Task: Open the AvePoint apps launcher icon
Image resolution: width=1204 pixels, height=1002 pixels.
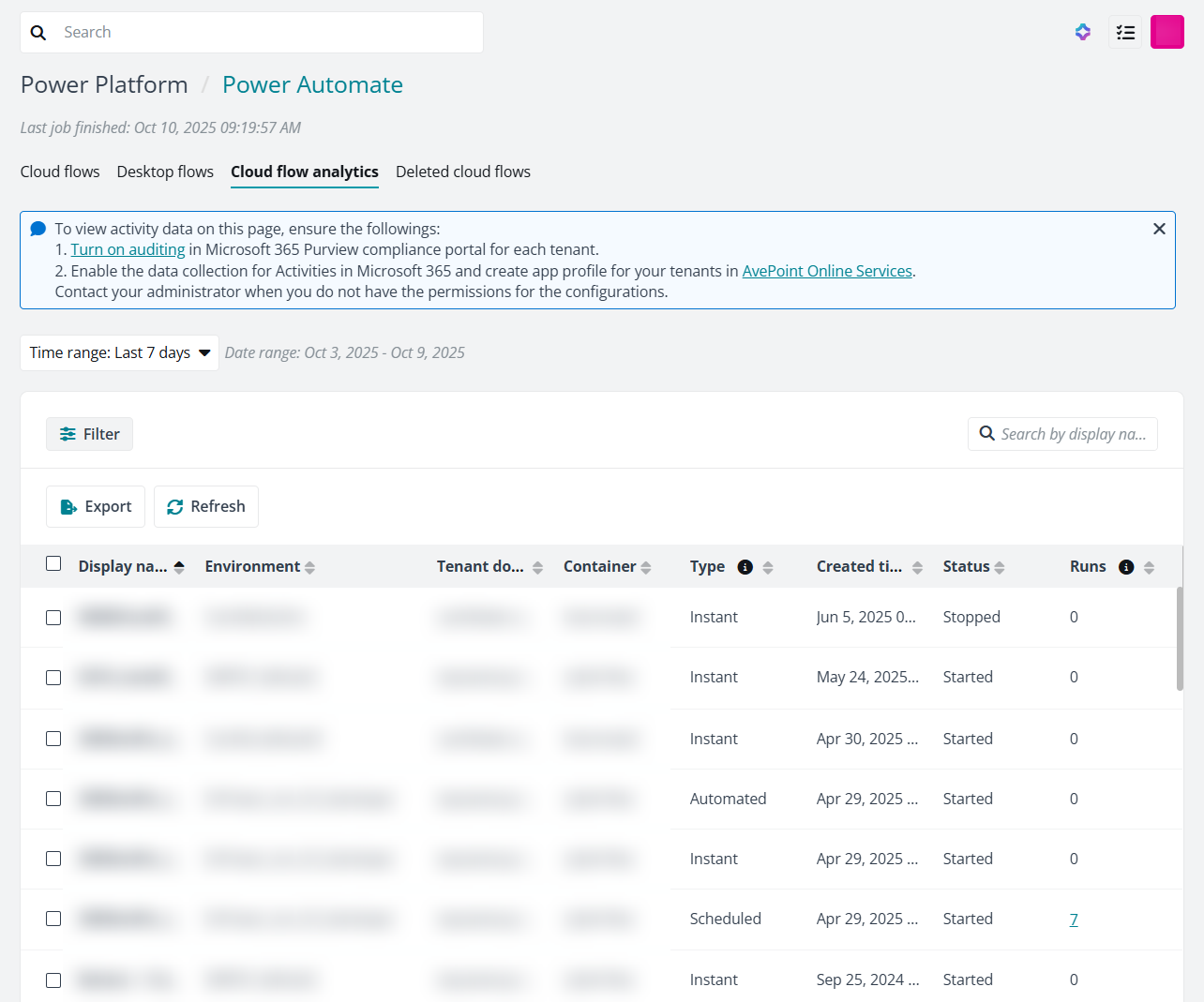Action: click(x=1083, y=32)
